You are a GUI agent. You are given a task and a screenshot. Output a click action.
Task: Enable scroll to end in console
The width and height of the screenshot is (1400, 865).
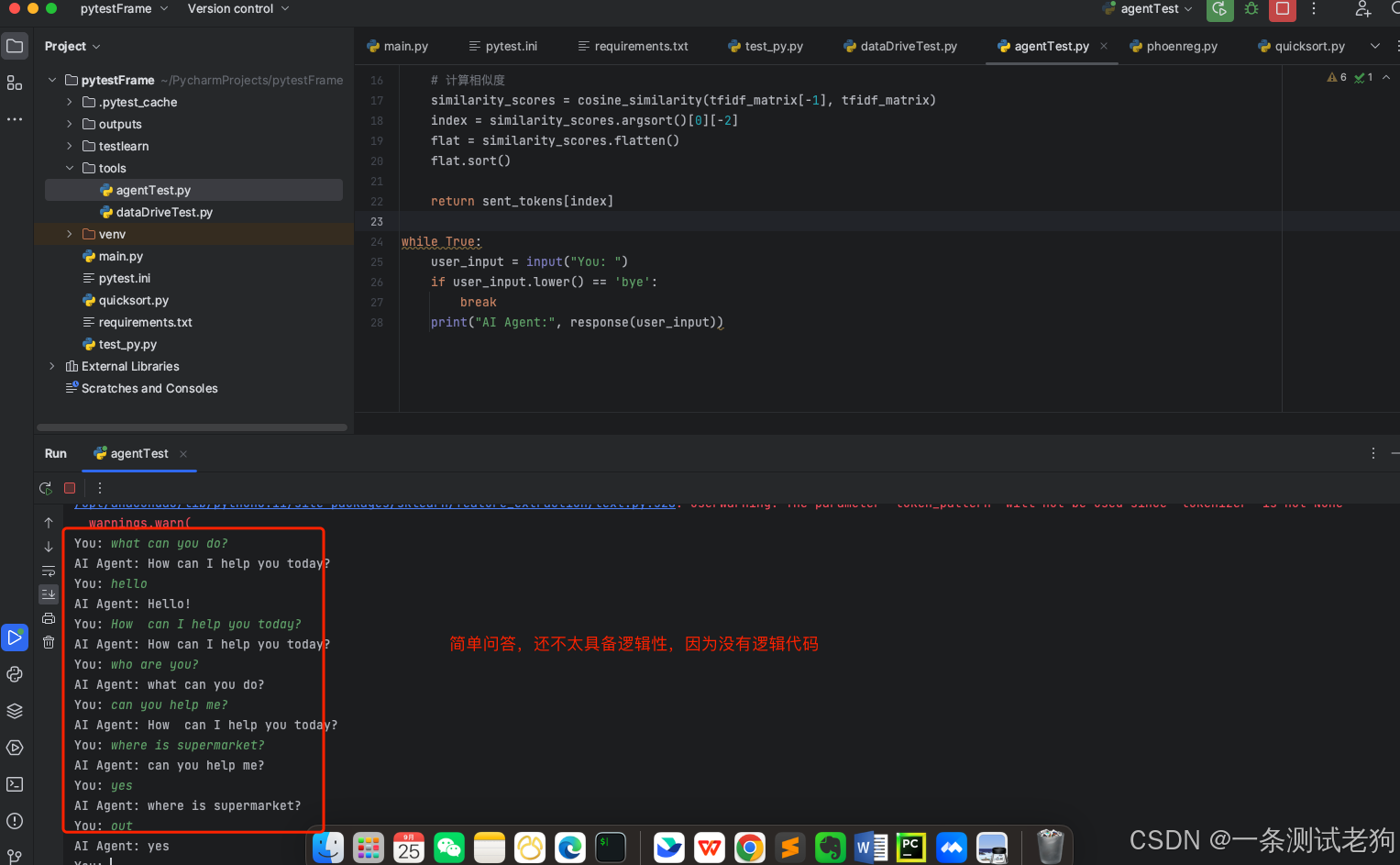[48, 593]
